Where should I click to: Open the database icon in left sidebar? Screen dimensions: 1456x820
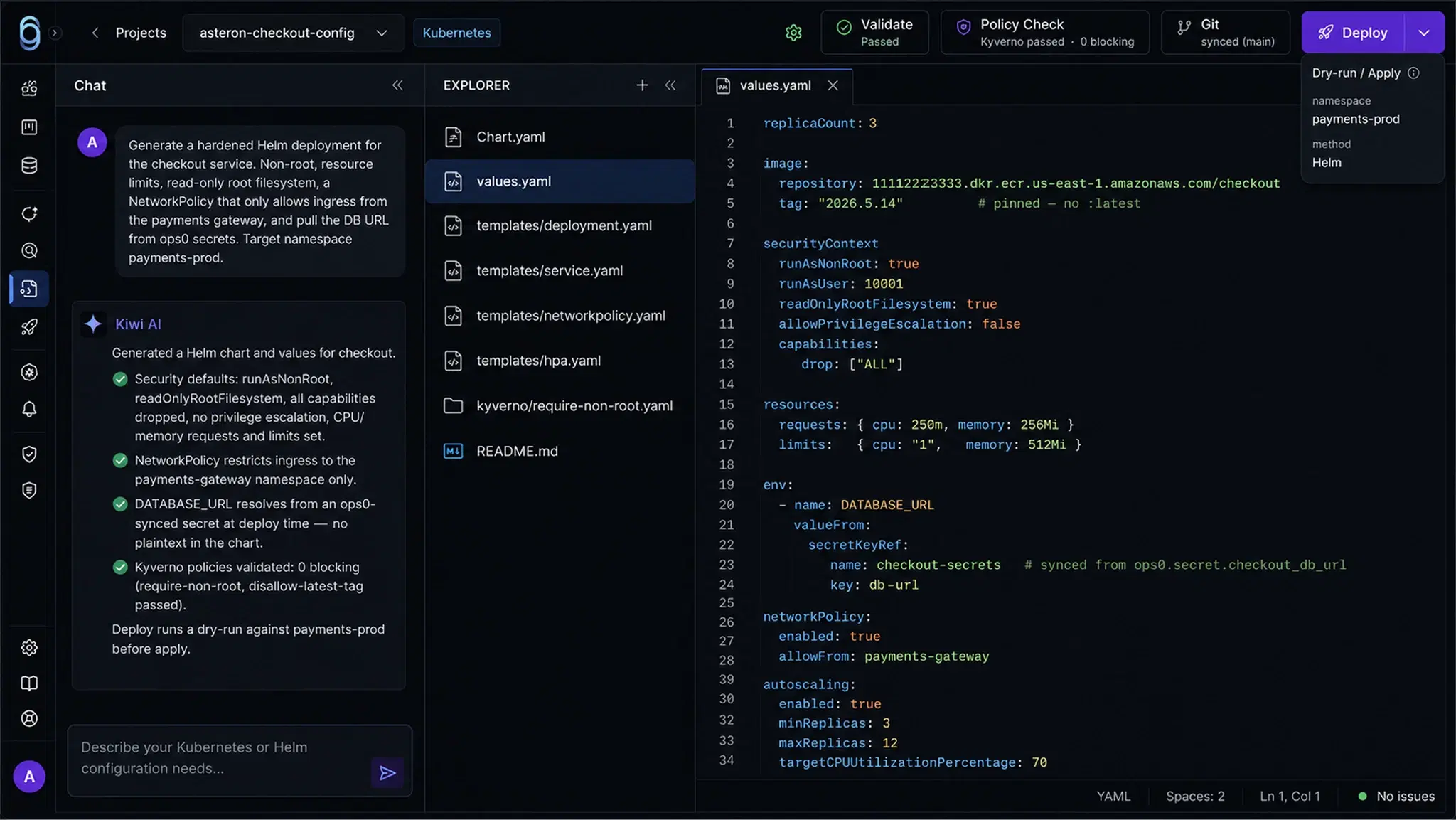coord(29,166)
